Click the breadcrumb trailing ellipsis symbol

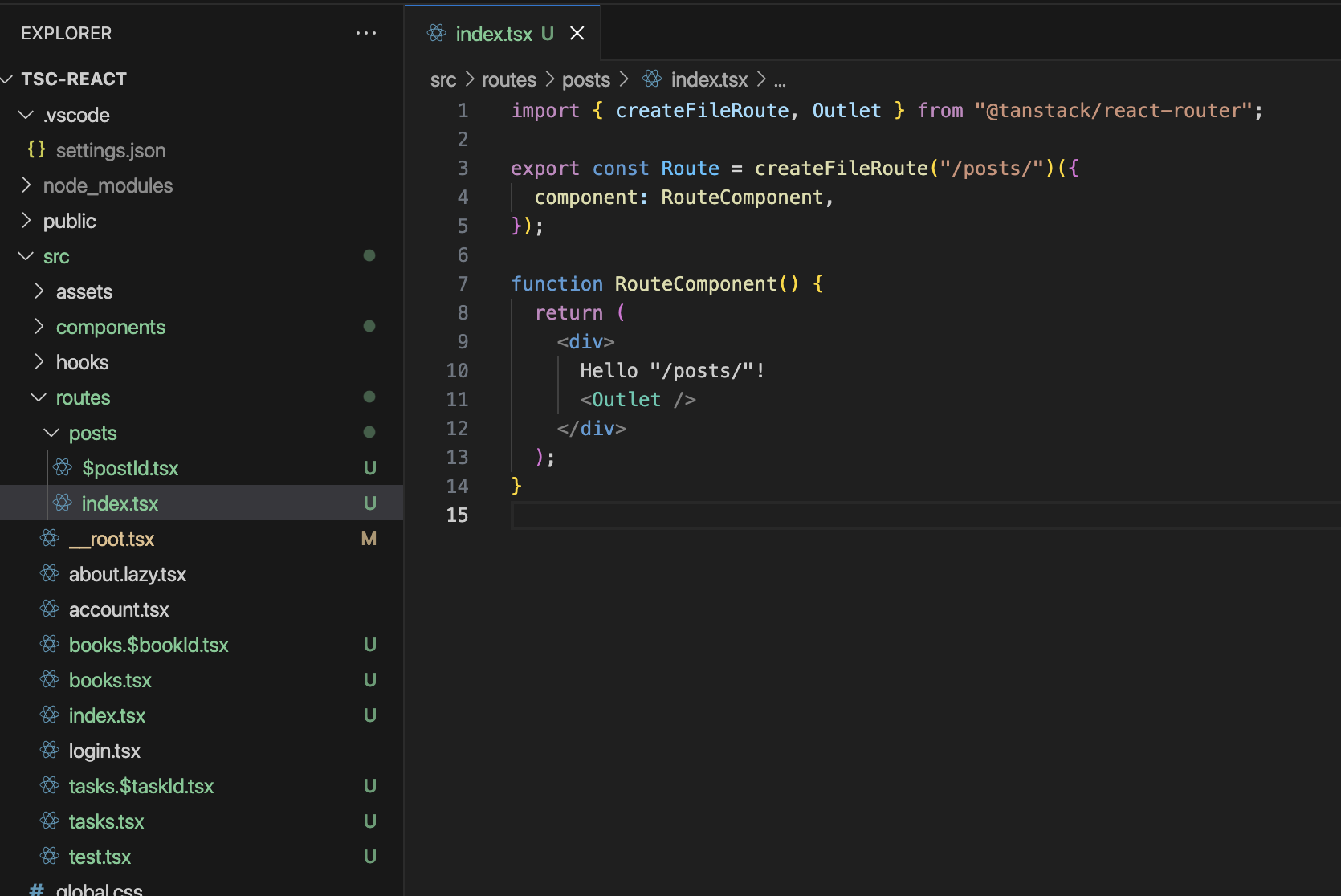click(780, 81)
